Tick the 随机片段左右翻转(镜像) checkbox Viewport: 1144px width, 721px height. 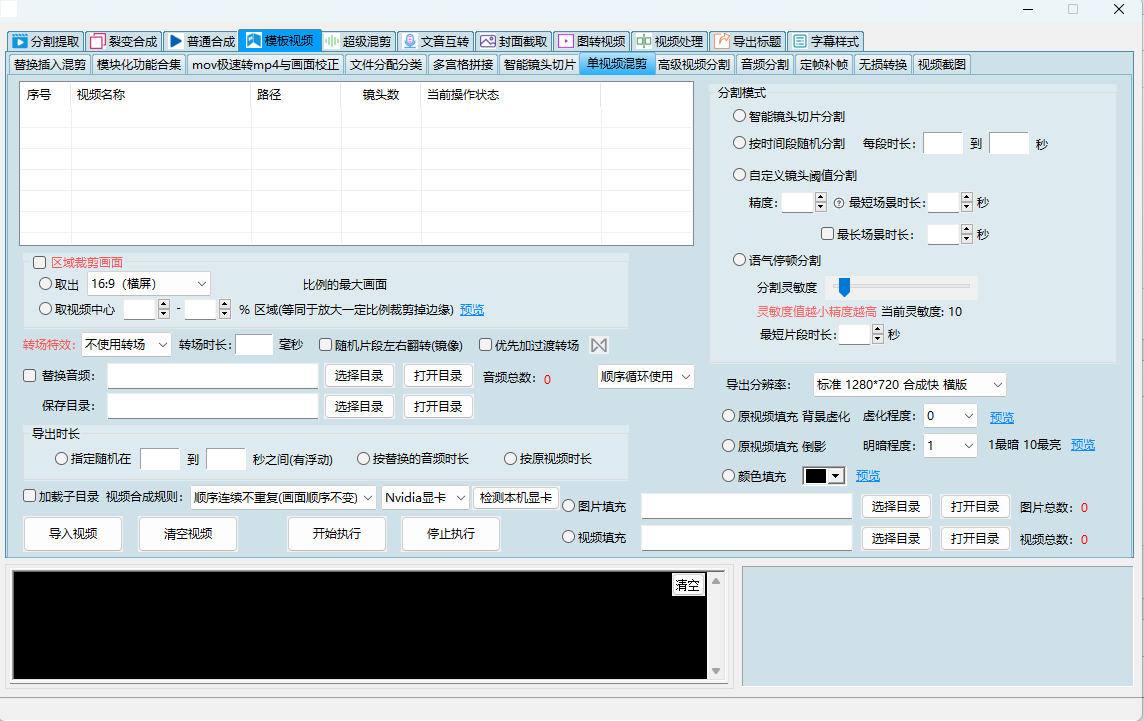[326, 345]
